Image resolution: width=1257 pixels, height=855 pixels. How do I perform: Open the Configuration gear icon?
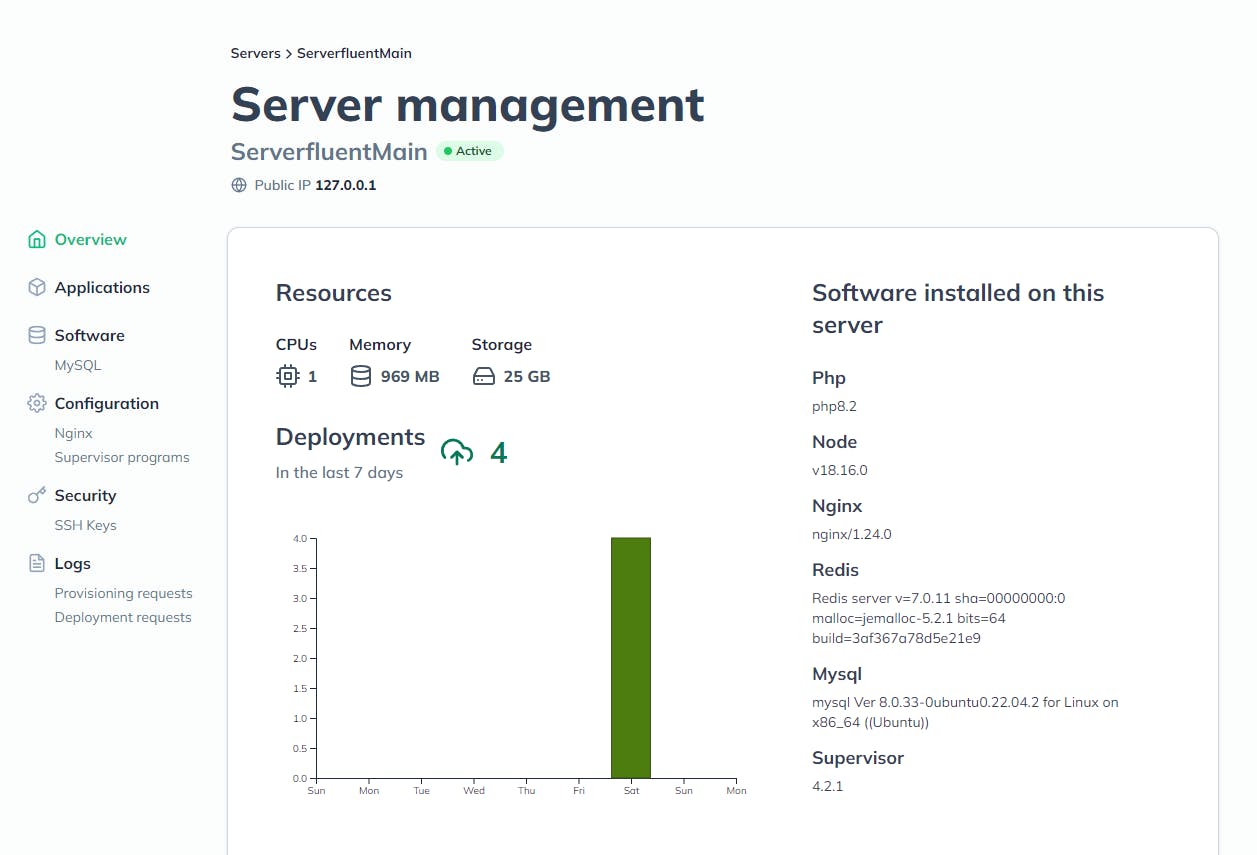[x=36, y=403]
